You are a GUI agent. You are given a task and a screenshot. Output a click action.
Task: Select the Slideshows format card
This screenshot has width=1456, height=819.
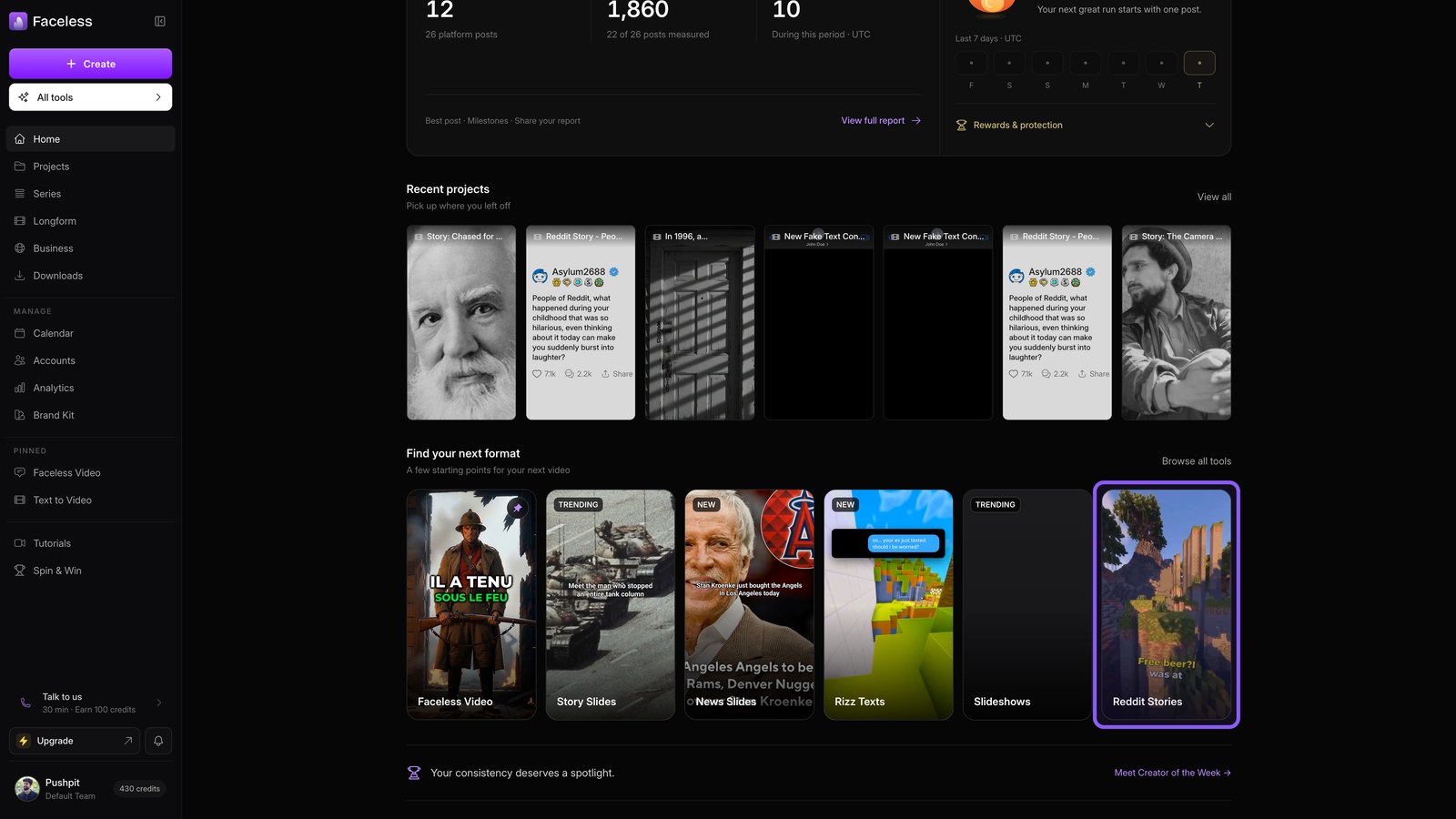(1027, 604)
